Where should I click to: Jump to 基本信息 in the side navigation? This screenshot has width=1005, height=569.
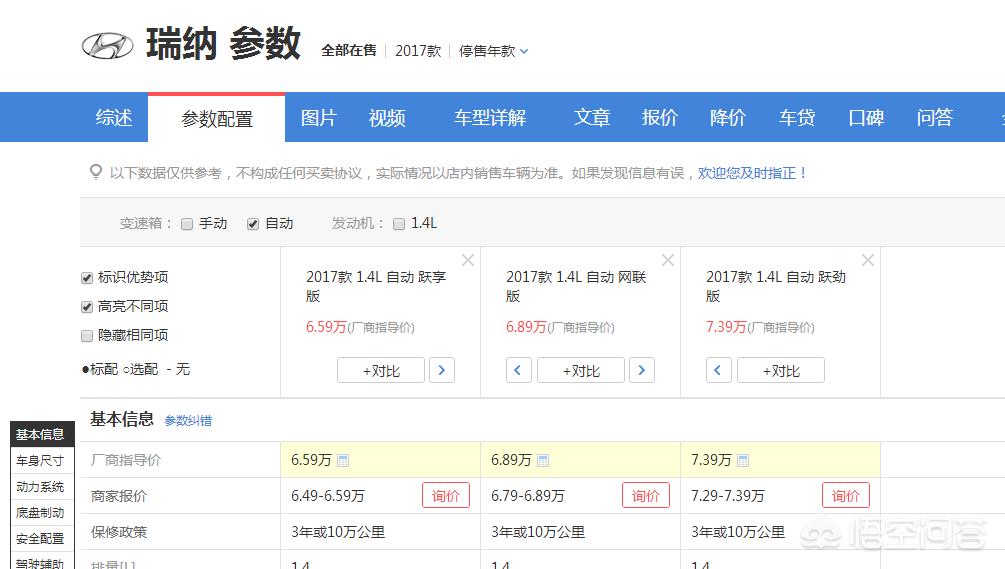tap(42, 434)
